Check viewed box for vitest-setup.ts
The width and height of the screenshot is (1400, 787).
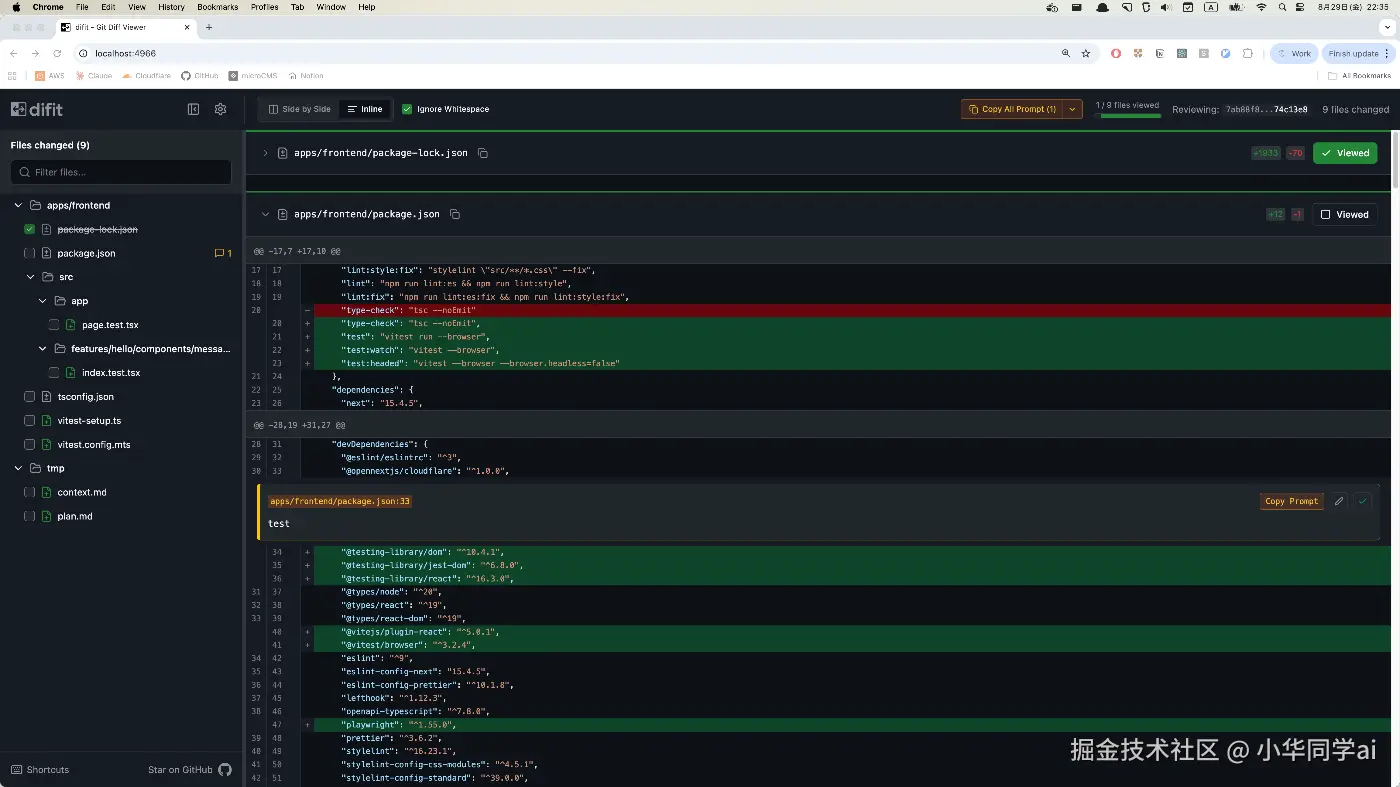30,421
